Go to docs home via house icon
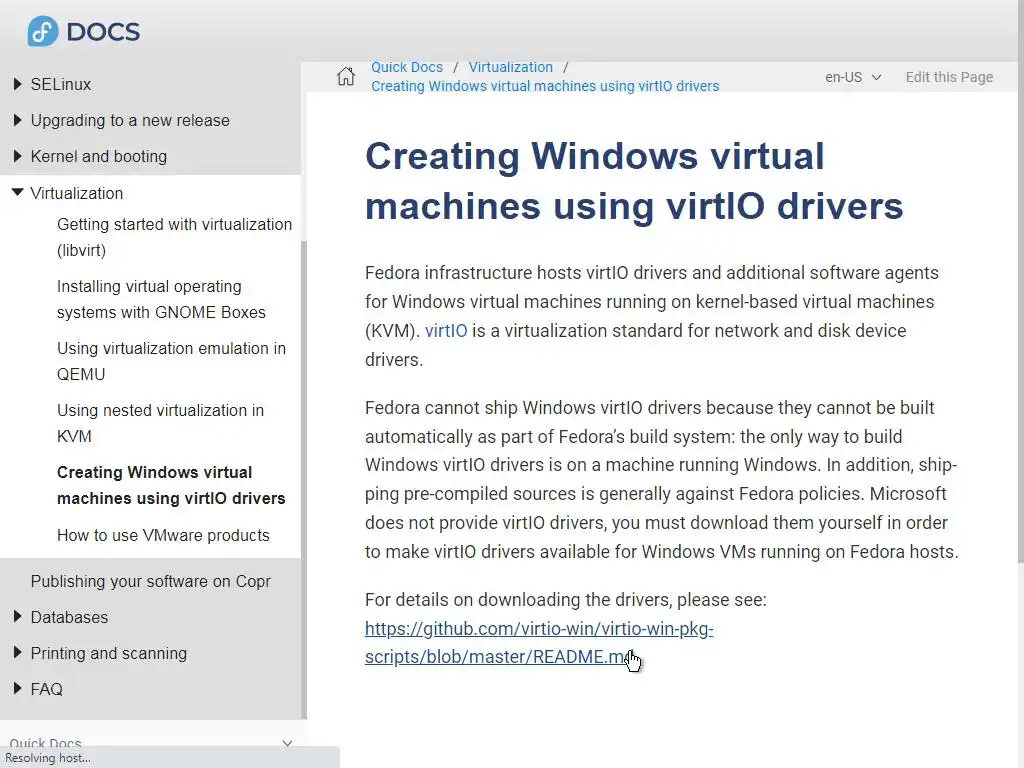 [346, 76]
